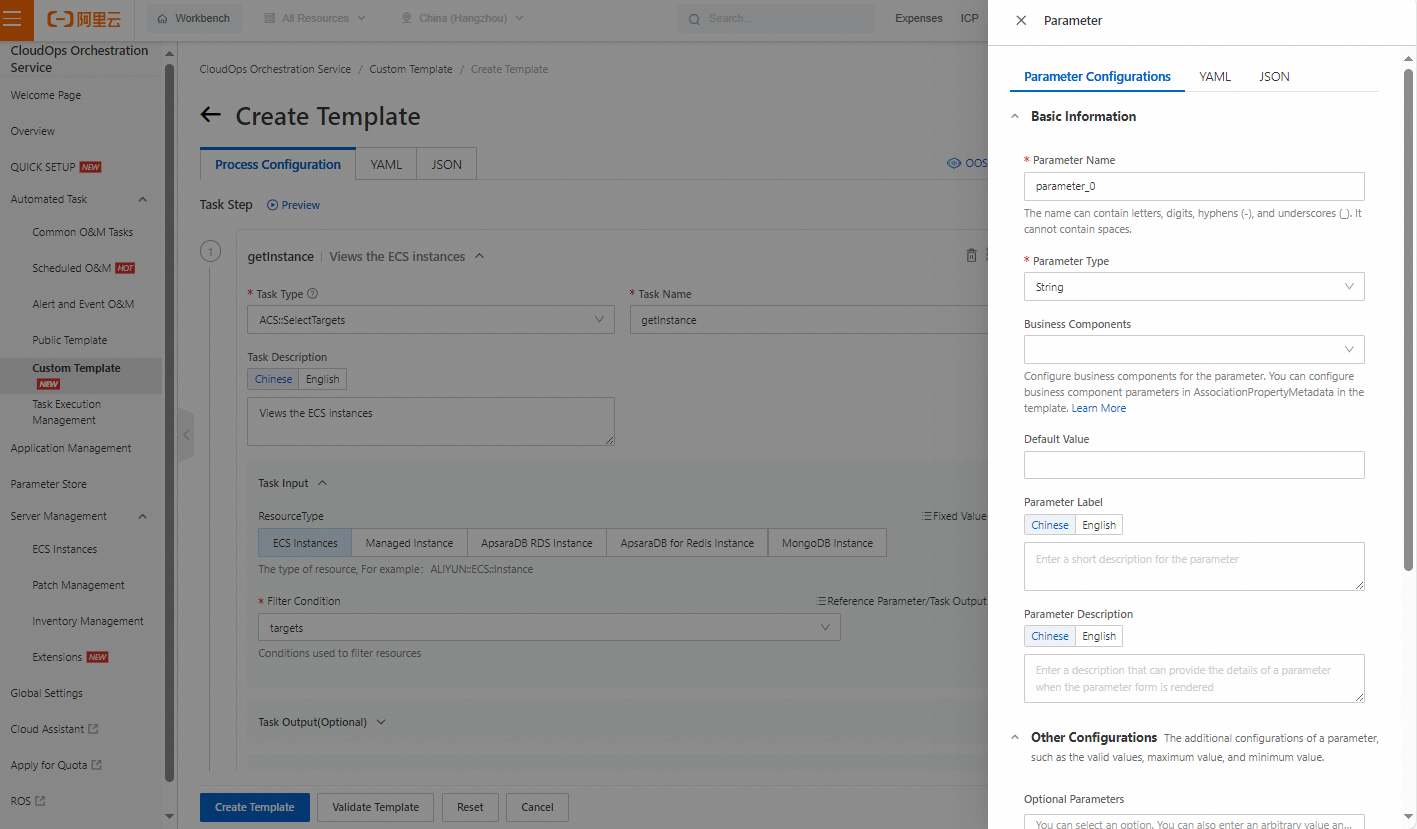Click the Workbench button
Image resolution: width=1417 pixels, height=829 pixels.
coord(193,19)
